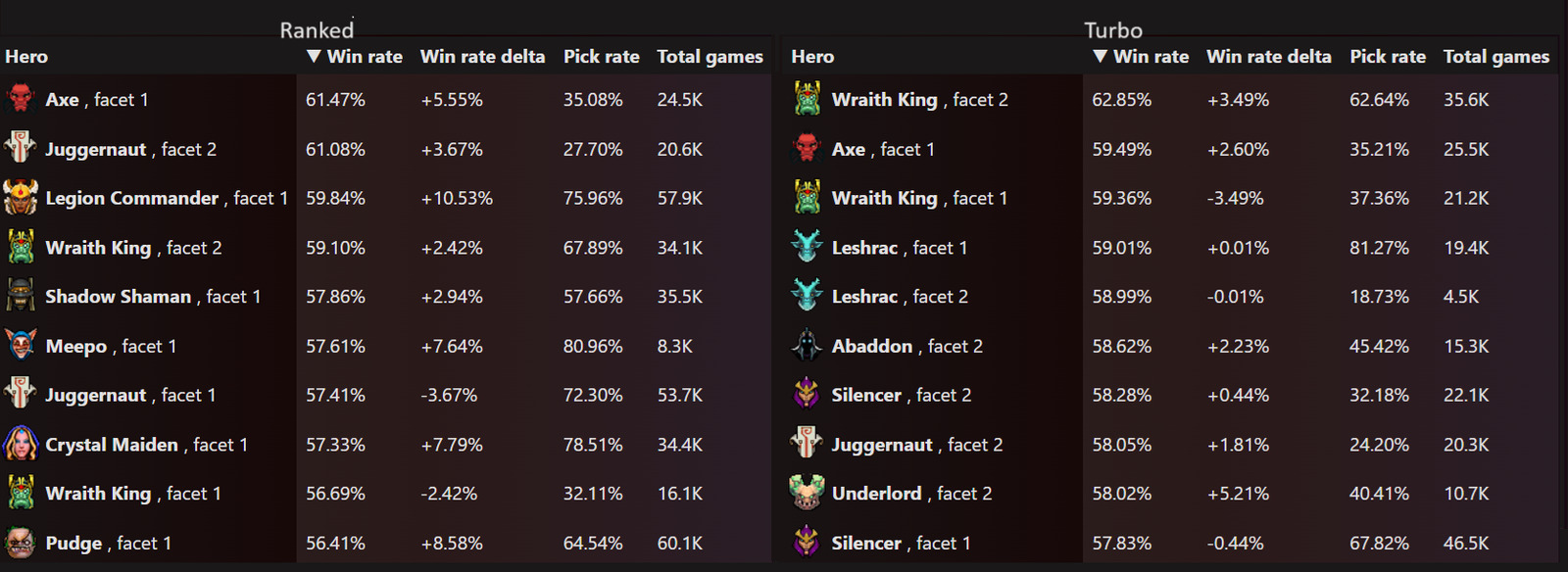Toggle the Win rate sort arrow in Turbo
Image resolution: width=1568 pixels, height=572 pixels.
pyautogui.click(x=1098, y=56)
